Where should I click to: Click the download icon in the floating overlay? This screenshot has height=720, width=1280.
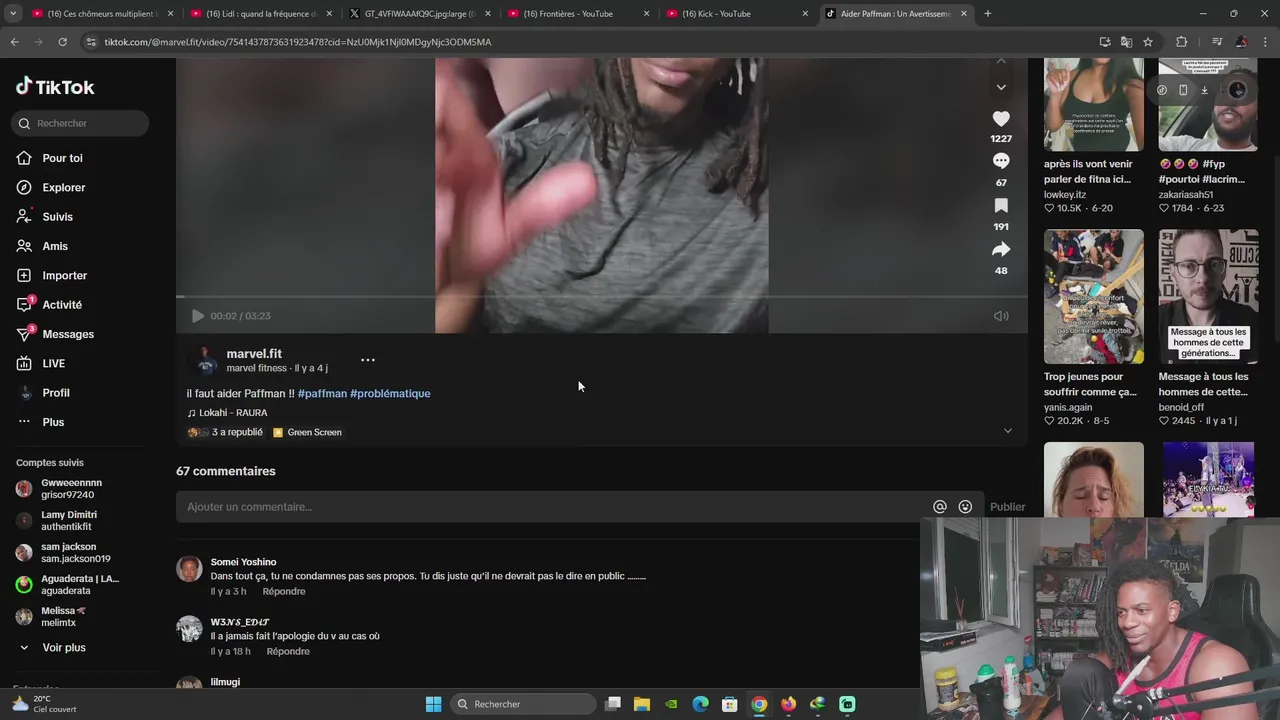(1205, 90)
